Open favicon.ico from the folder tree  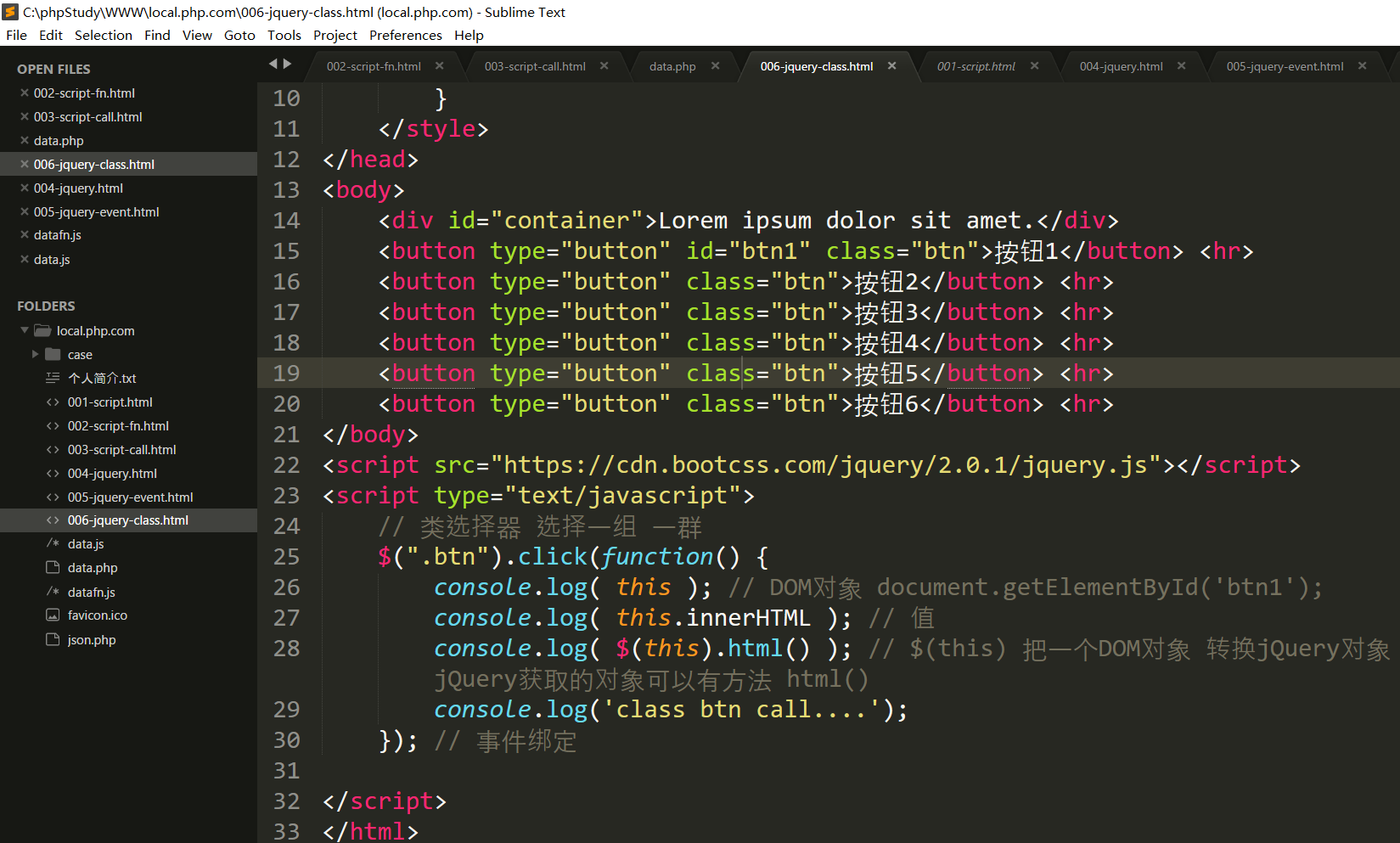click(x=97, y=615)
